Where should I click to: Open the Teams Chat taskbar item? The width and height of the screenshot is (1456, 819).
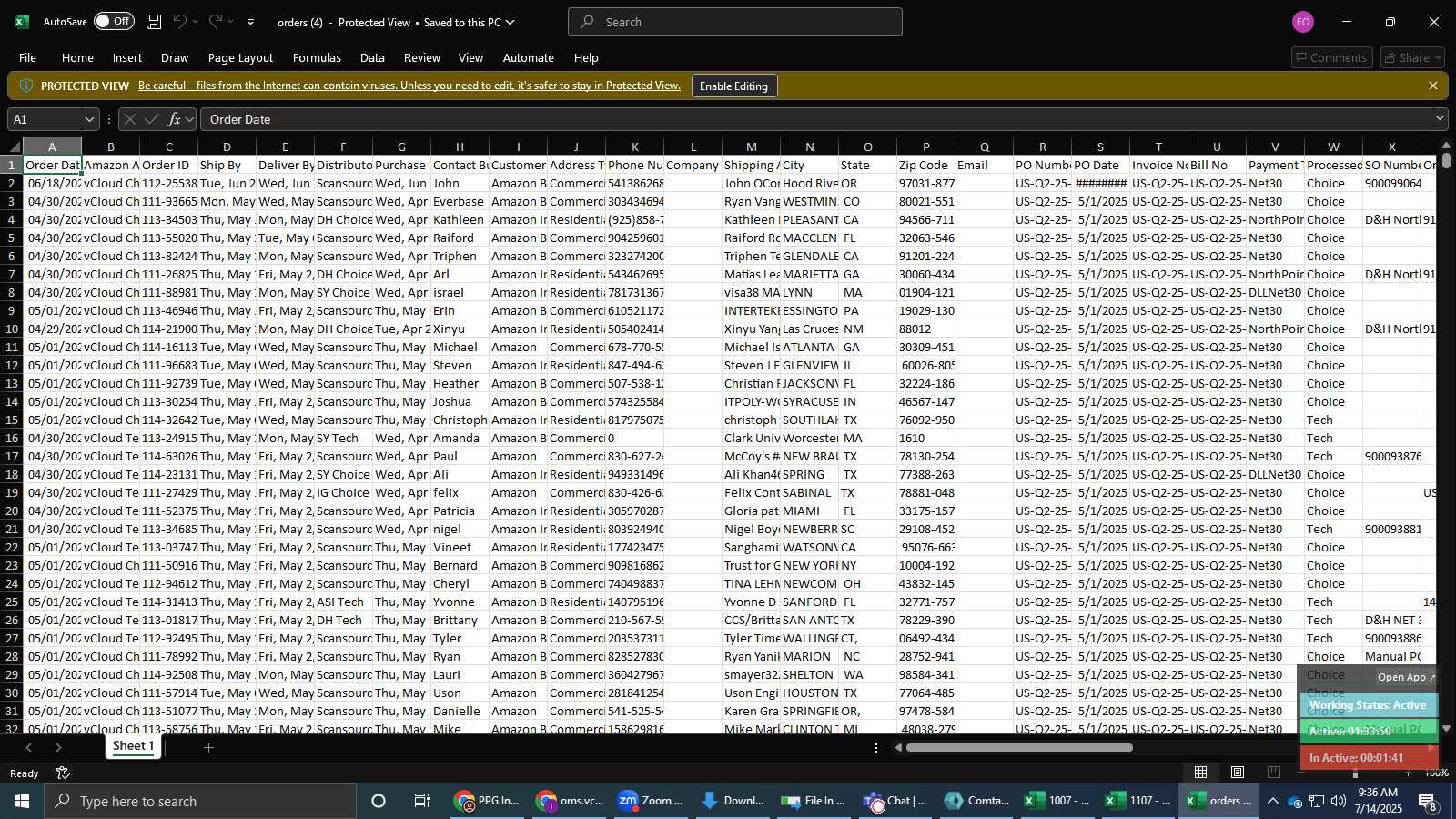coord(896,801)
